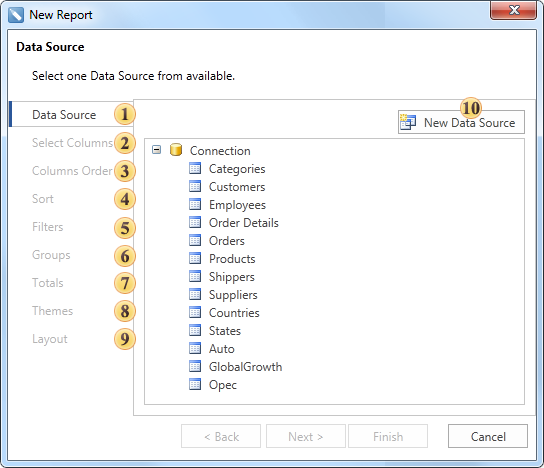Click the Customers table icon
This screenshot has width=544, height=468.
tap(195, 187)
